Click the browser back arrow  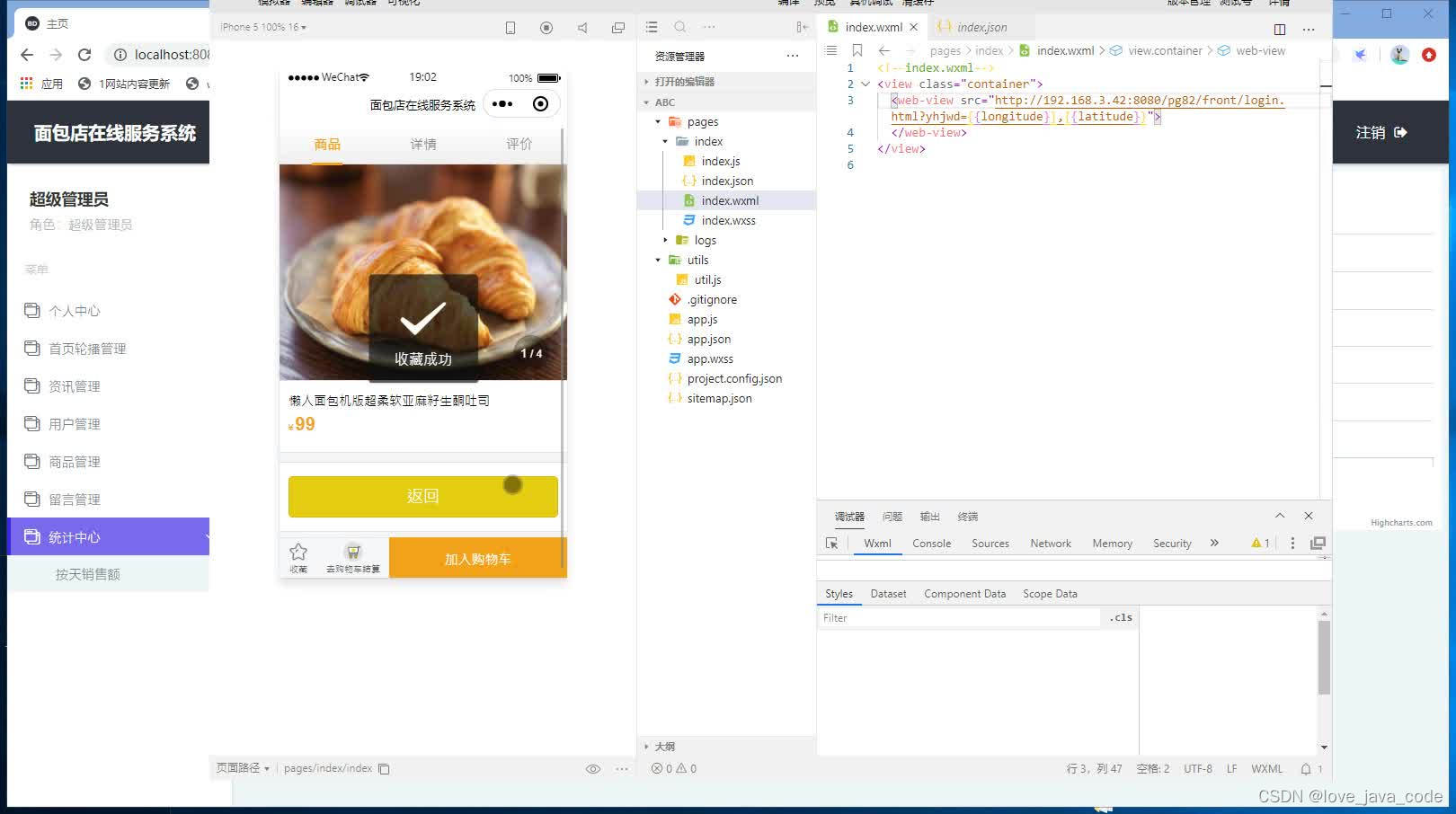pyautogui.click(x=27, y=55)
